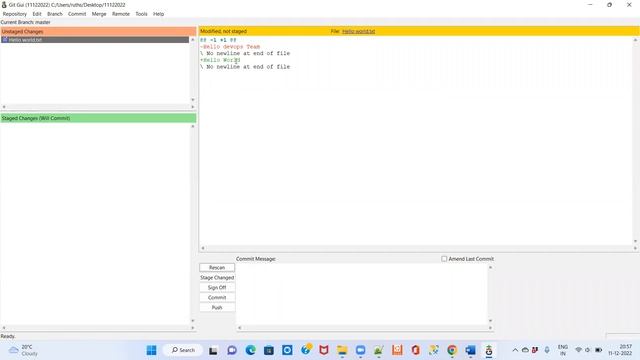
Task: Click the down arrow of Unstaged Changes scrollbar
Action: pos(193,100)
